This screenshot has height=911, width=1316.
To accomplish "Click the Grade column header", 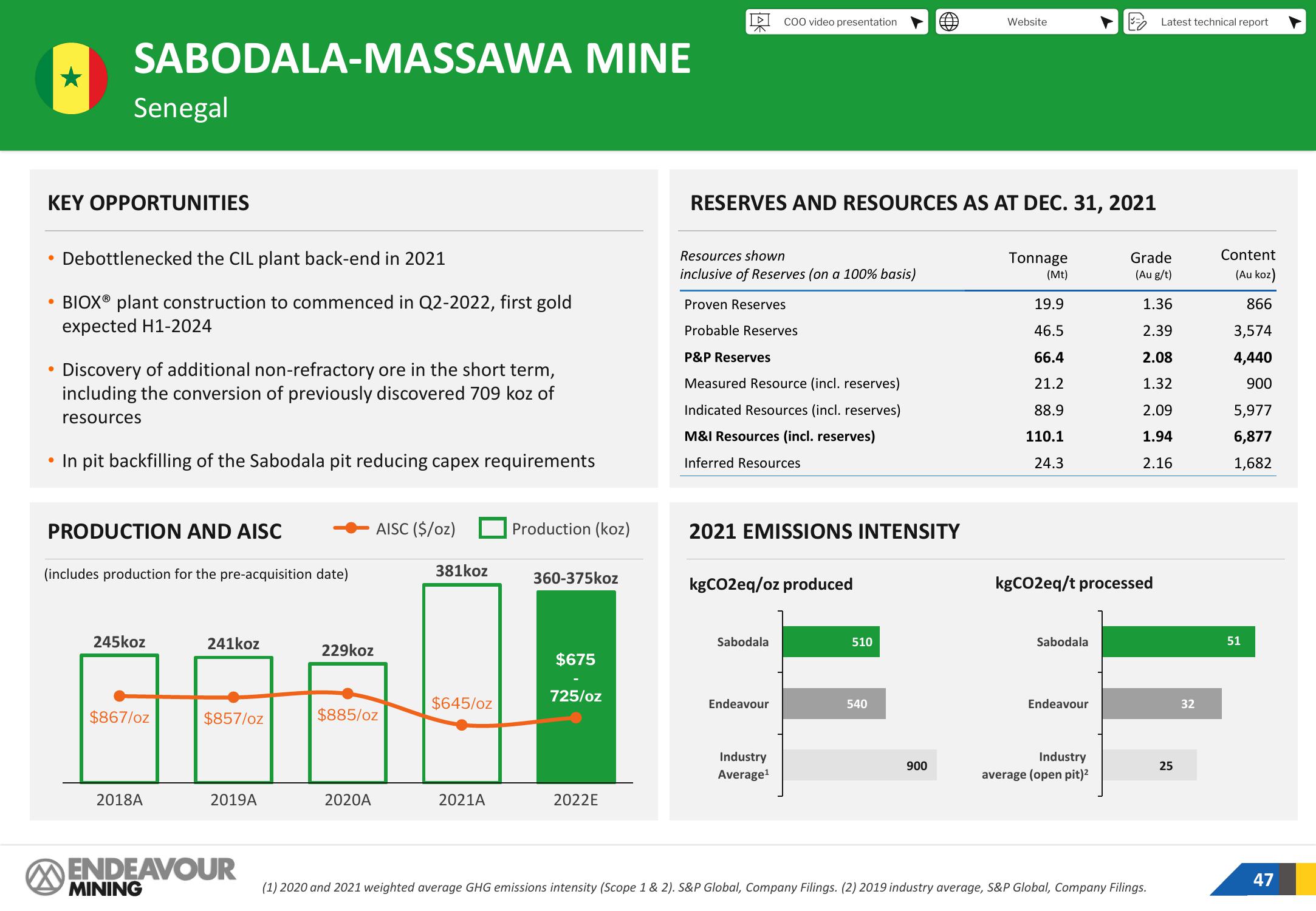I will pos(1151,265).
